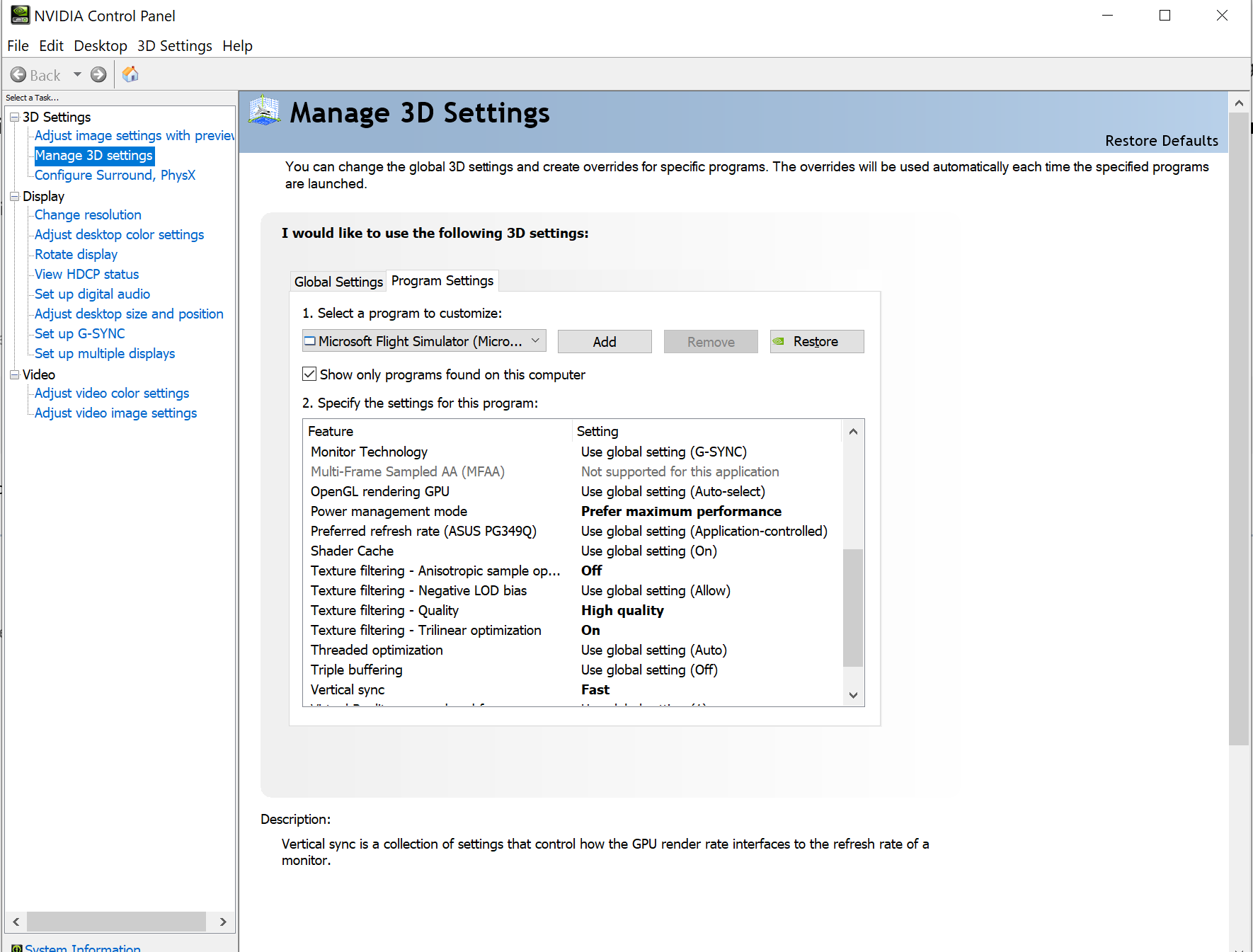Open the Back history dropdown arrow
Viewport: 1253px width, 952px height.
(77, 74)
